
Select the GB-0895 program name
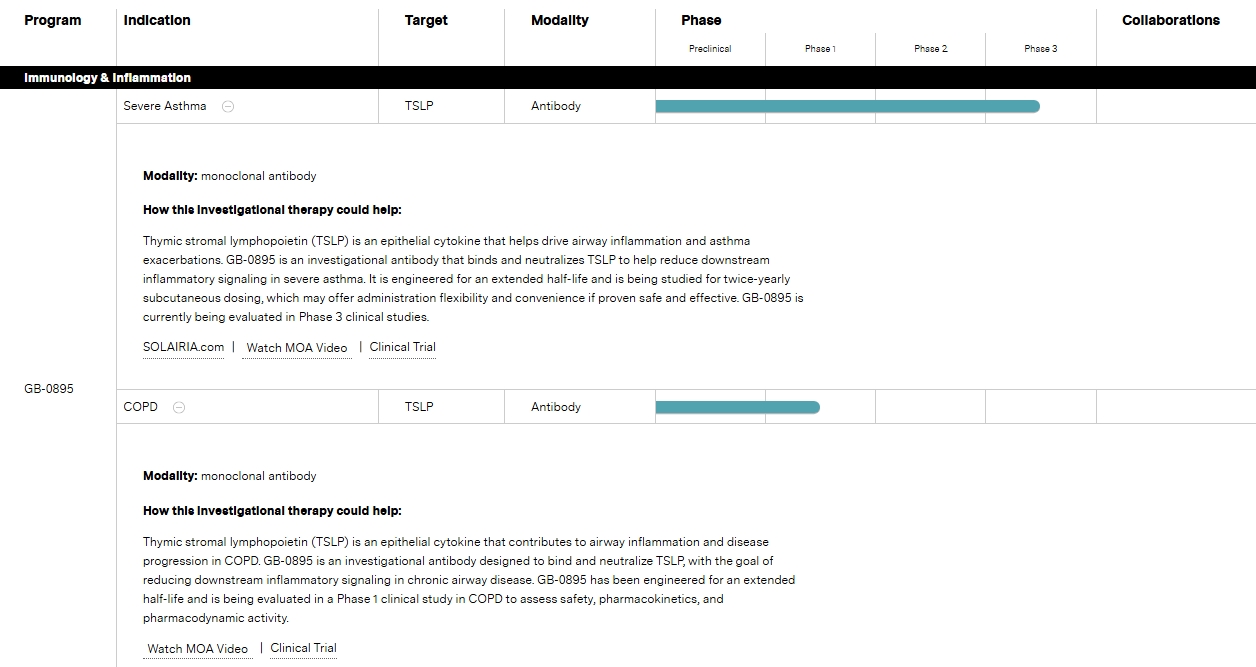coord(49,389)
